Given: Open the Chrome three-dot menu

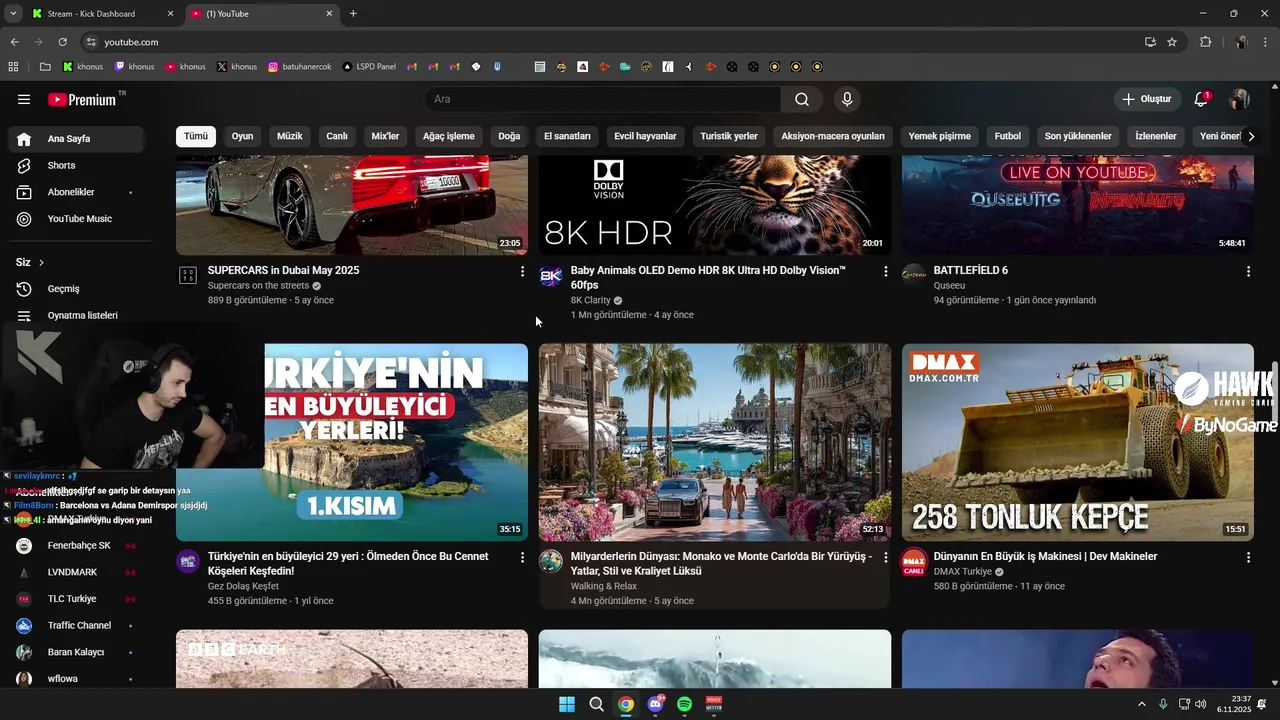Looking at the screenshot, I should 1265,42.
